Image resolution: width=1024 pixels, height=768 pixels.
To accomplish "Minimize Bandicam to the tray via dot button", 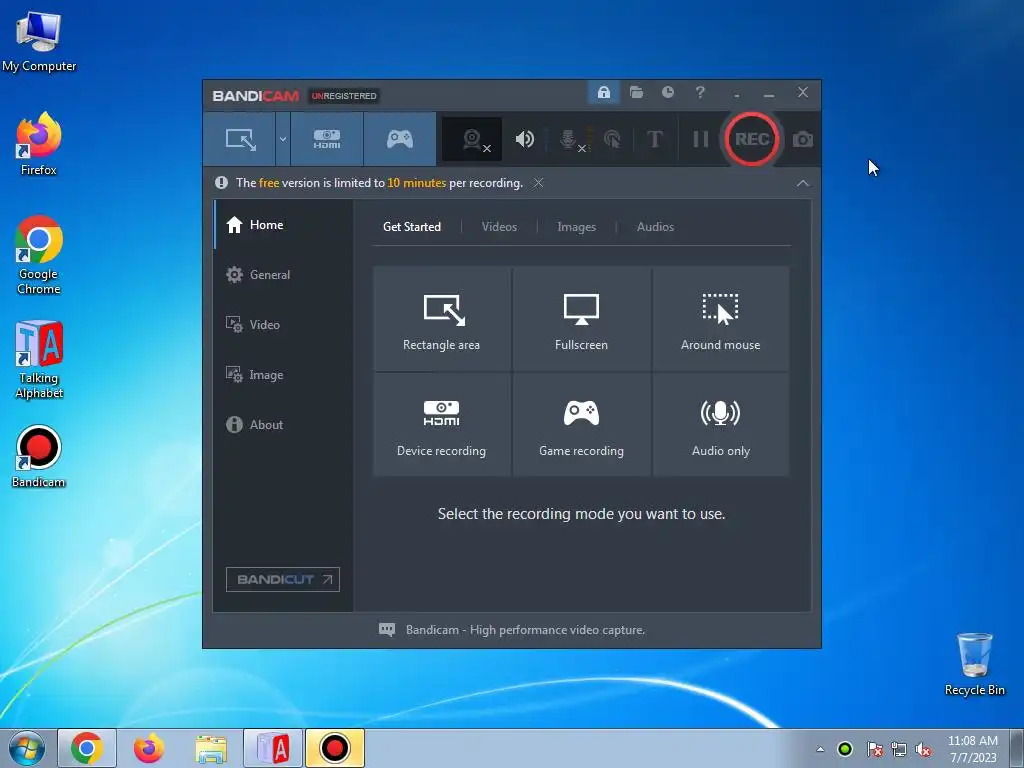I will [737, 95].
